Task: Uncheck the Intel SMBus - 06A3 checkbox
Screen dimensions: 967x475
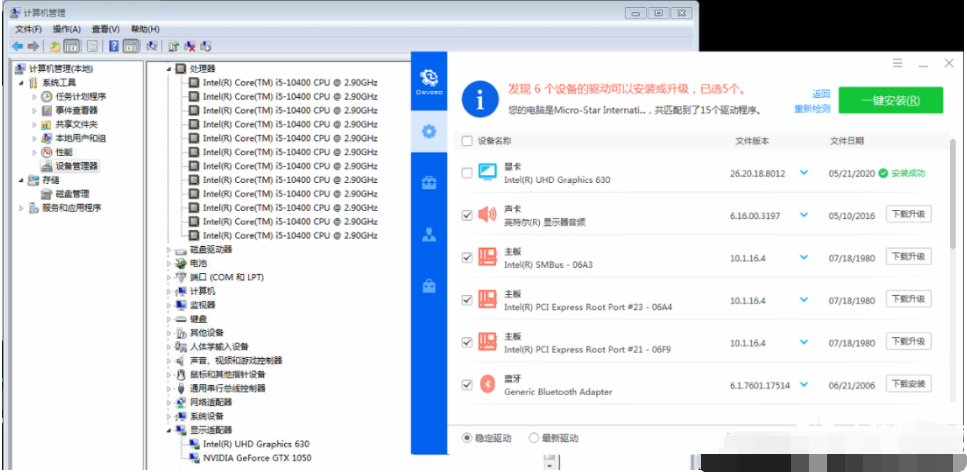Action: point(467,257)
